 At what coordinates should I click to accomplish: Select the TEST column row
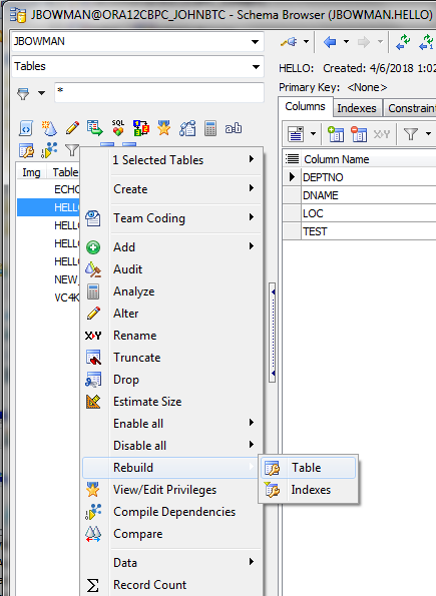click(360, 231)
